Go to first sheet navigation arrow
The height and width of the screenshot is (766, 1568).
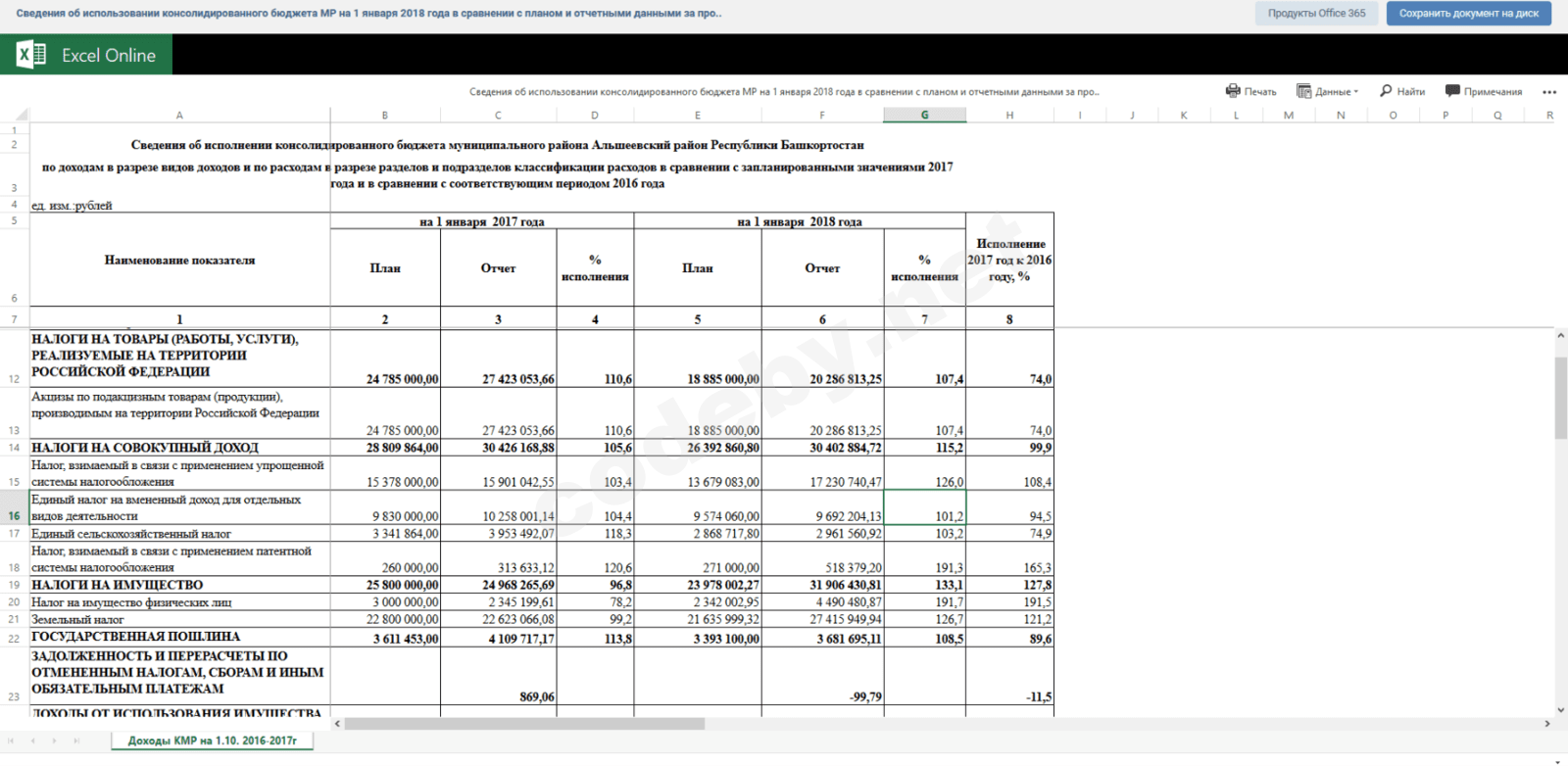tap(12, 741)
